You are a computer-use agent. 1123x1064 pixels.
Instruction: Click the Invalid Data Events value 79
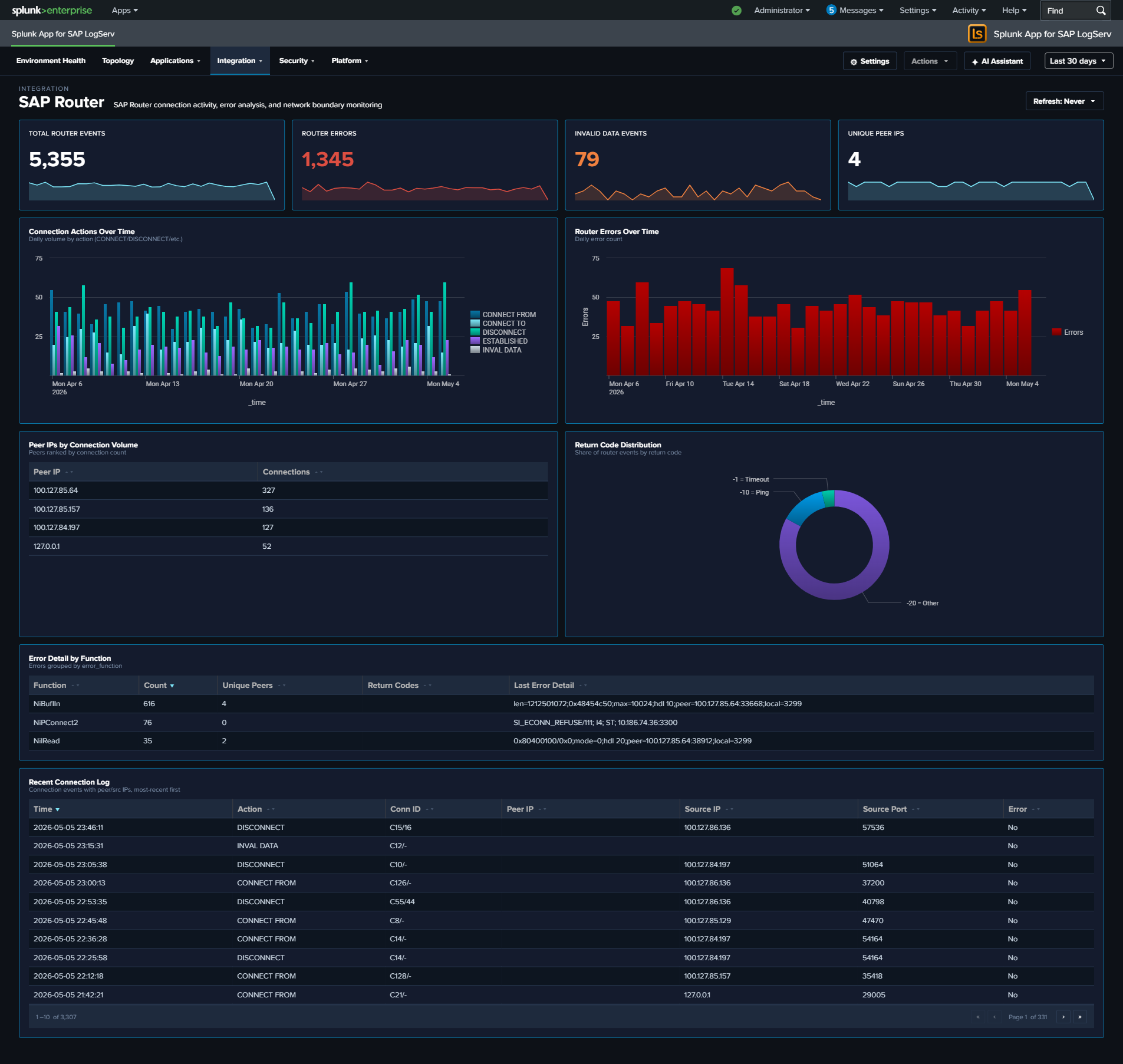coord(587,159)
